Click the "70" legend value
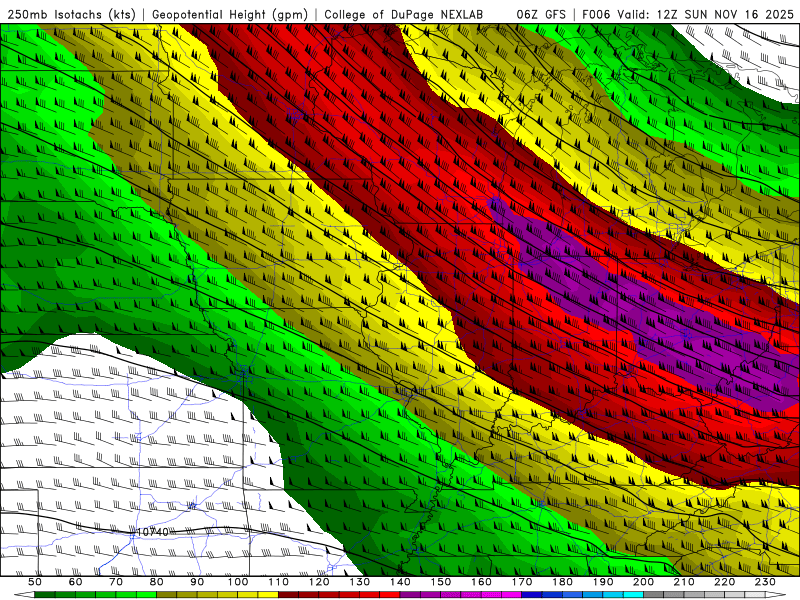 pyautogui.click(x=116, y=582)
